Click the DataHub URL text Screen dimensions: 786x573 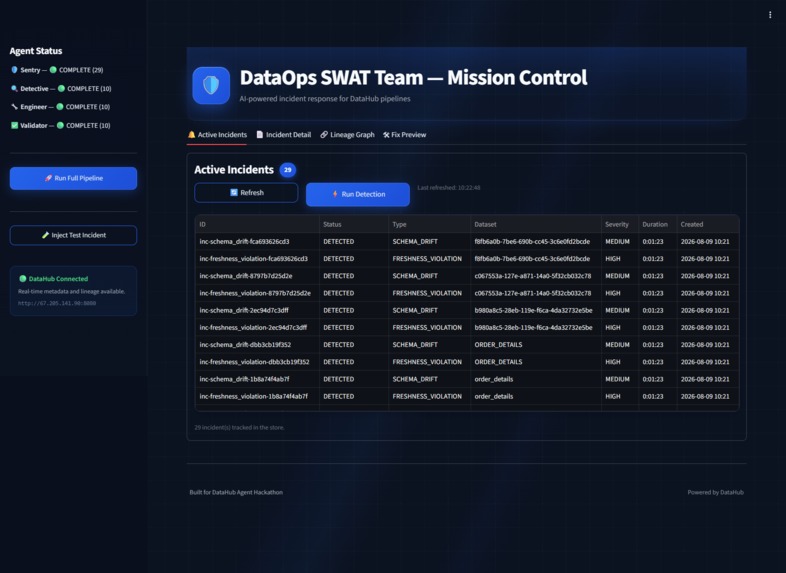(57, 303)
